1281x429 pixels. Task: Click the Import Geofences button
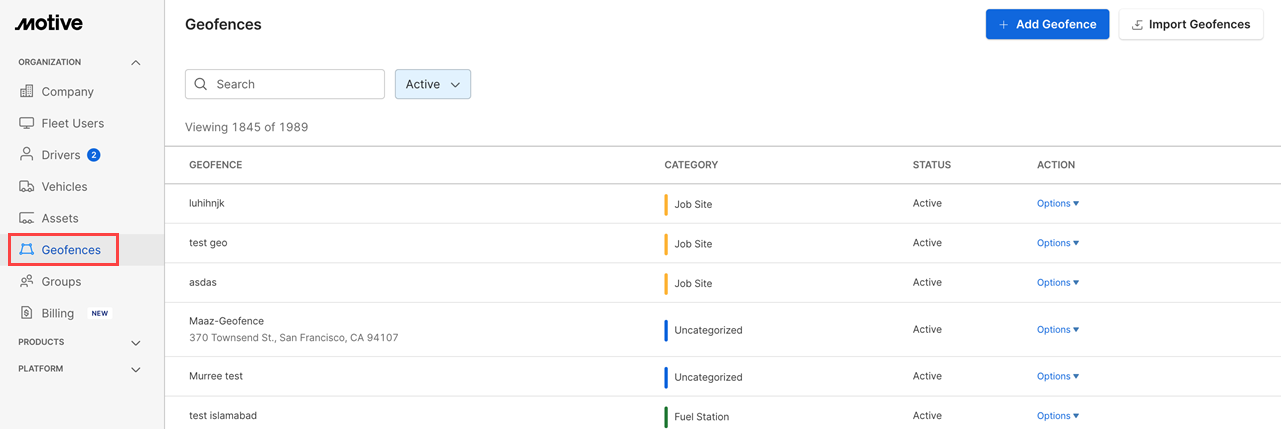[x=1190, y=24]
